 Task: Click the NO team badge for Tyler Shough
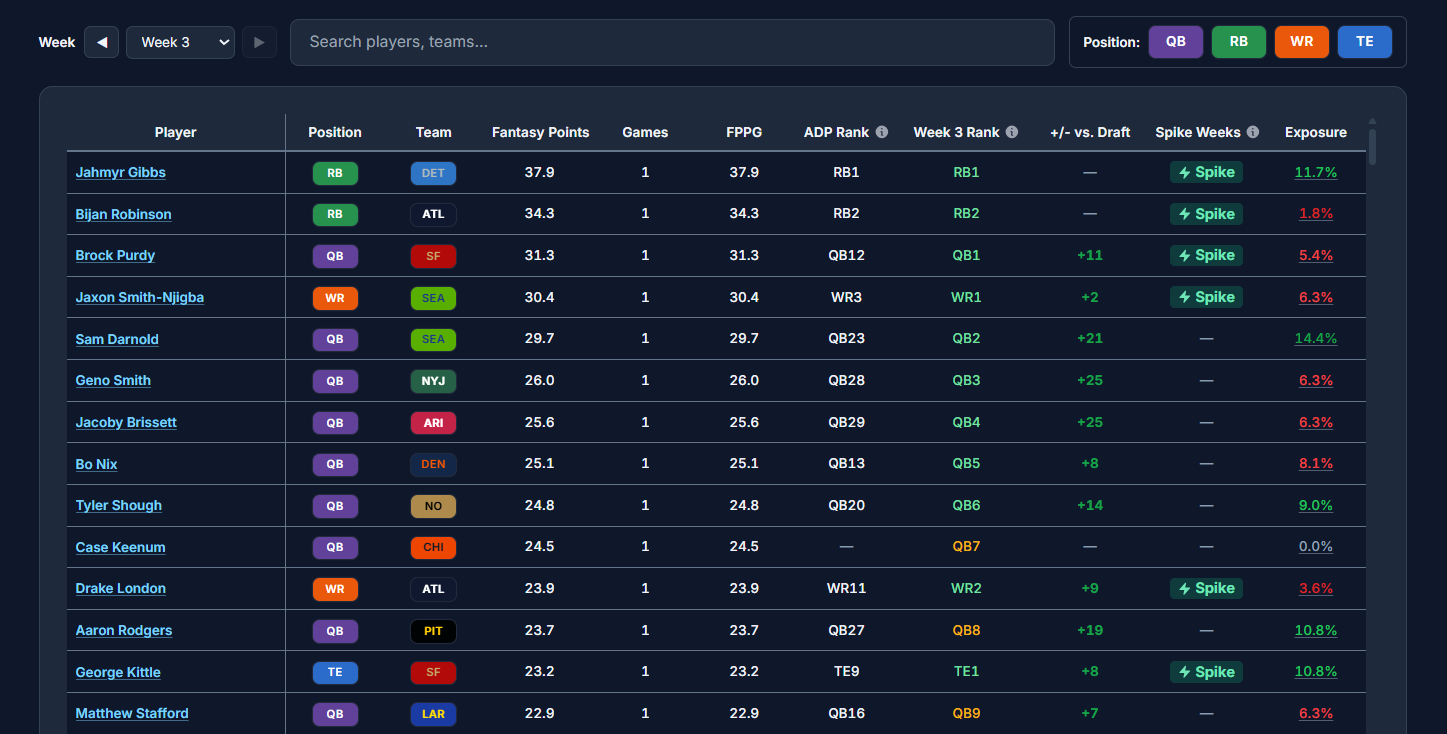(x=433, y=506)
